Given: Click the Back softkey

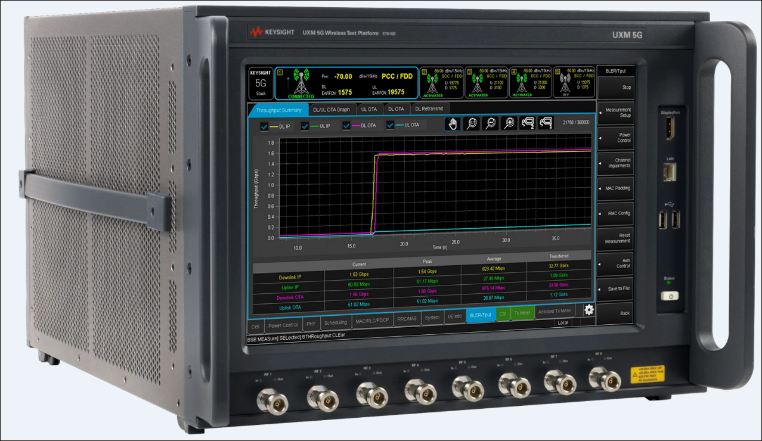Looking at the screenshot, I should pos(614,313).
